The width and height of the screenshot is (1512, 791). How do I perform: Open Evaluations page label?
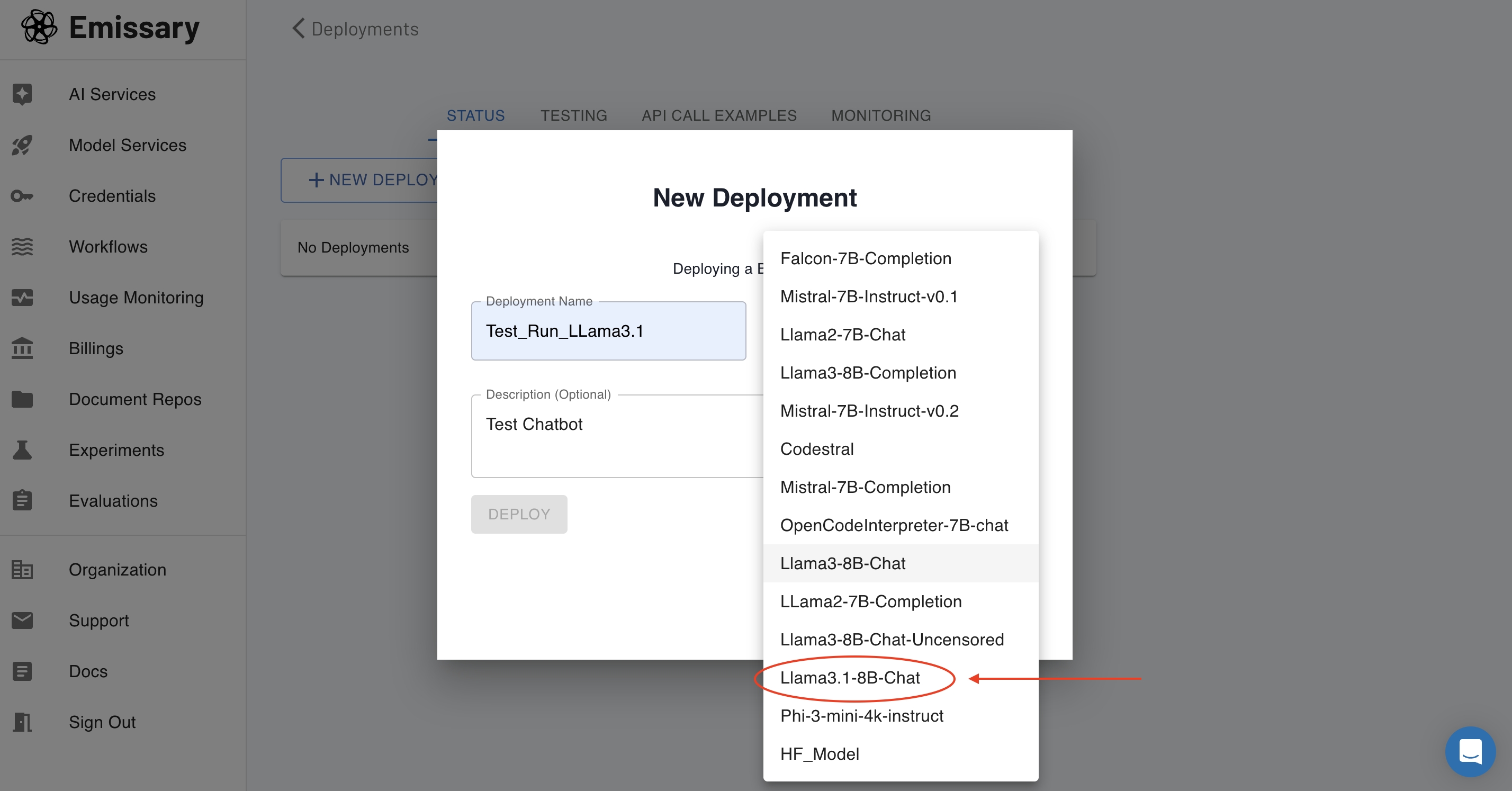point(113,500)
